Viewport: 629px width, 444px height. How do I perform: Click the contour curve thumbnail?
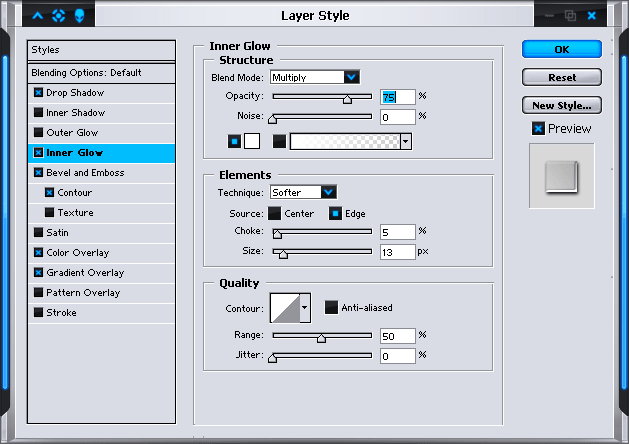tap(285, 308)
